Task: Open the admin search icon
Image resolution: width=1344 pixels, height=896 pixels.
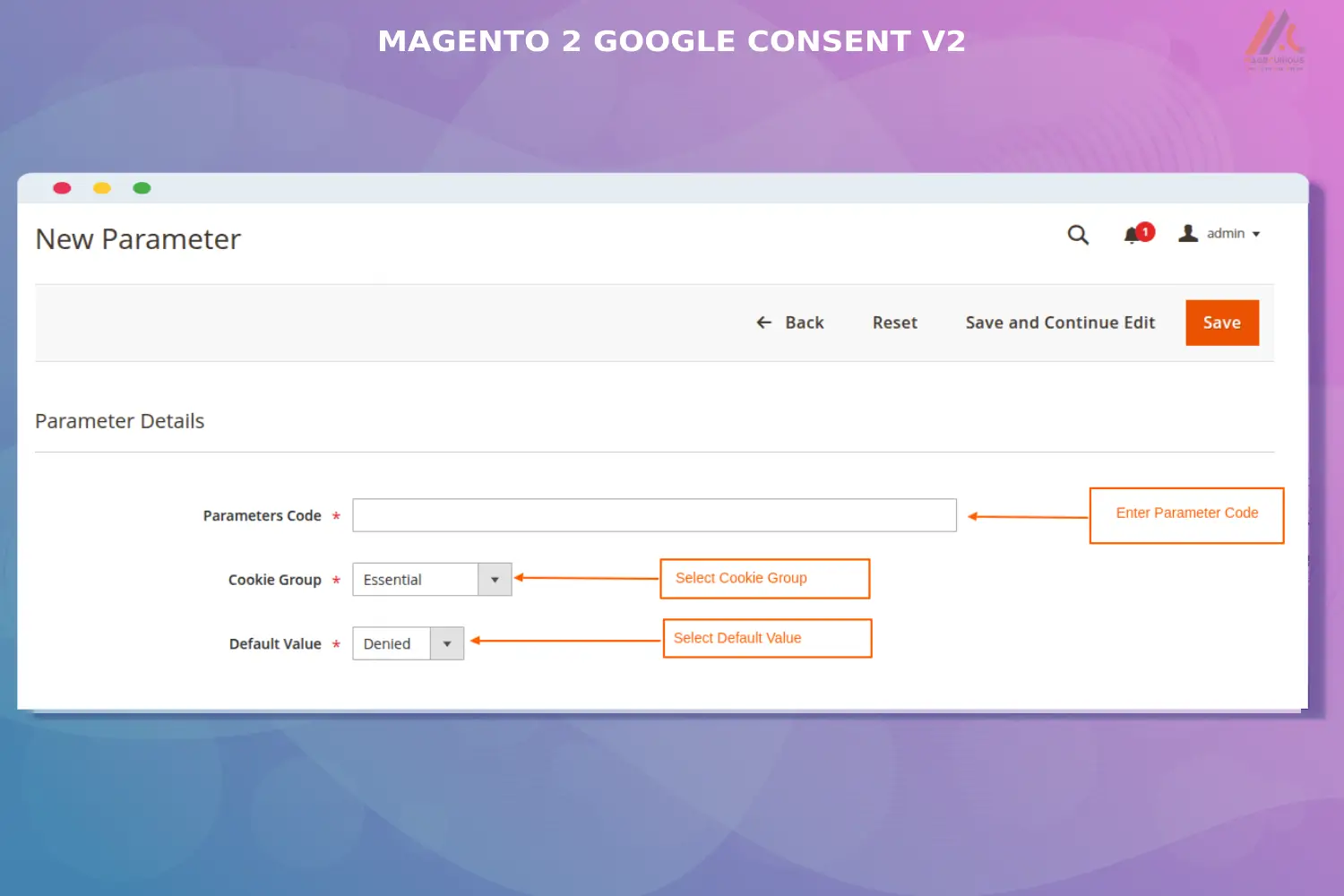Action: [1078, 234]
